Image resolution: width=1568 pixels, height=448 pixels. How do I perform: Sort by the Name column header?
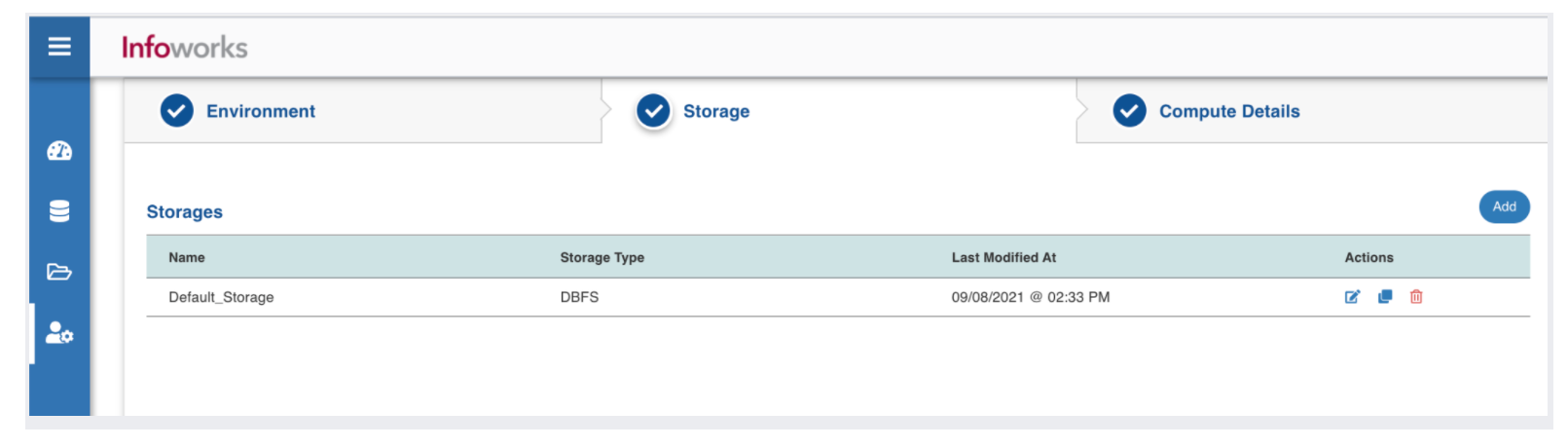(x=187, y=257)
